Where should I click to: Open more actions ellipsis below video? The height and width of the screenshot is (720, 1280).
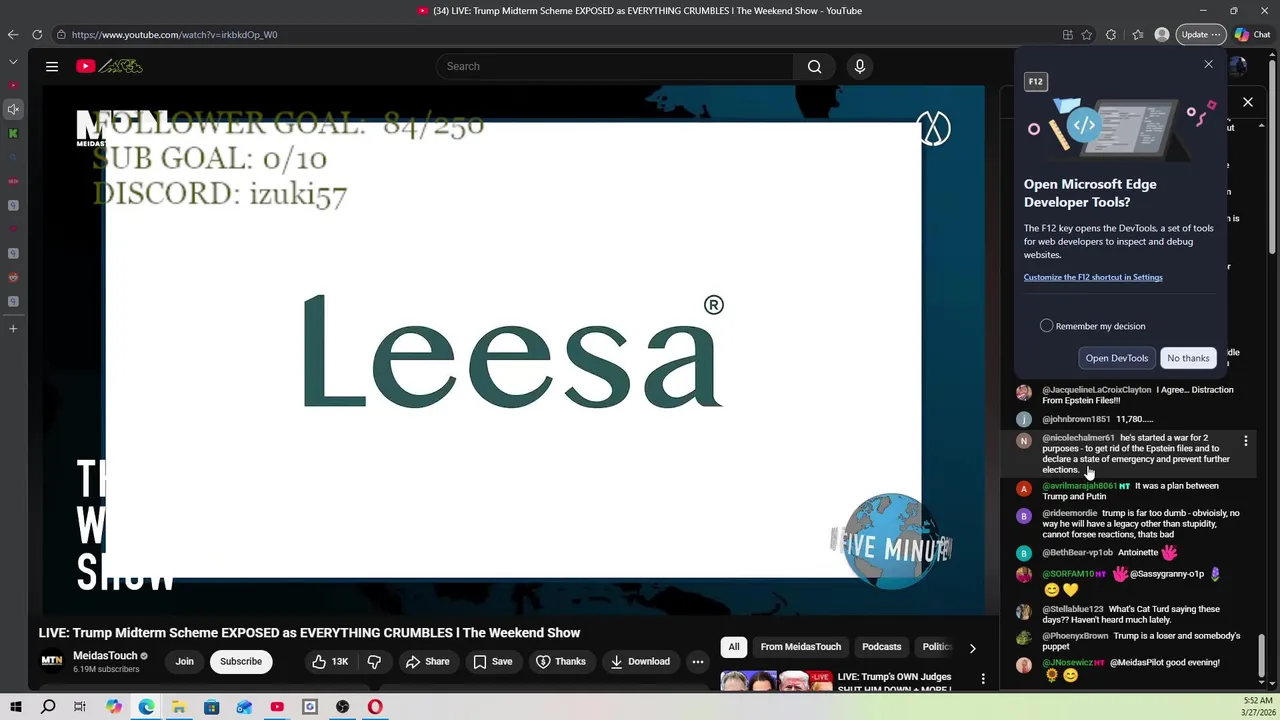[698, 661]
